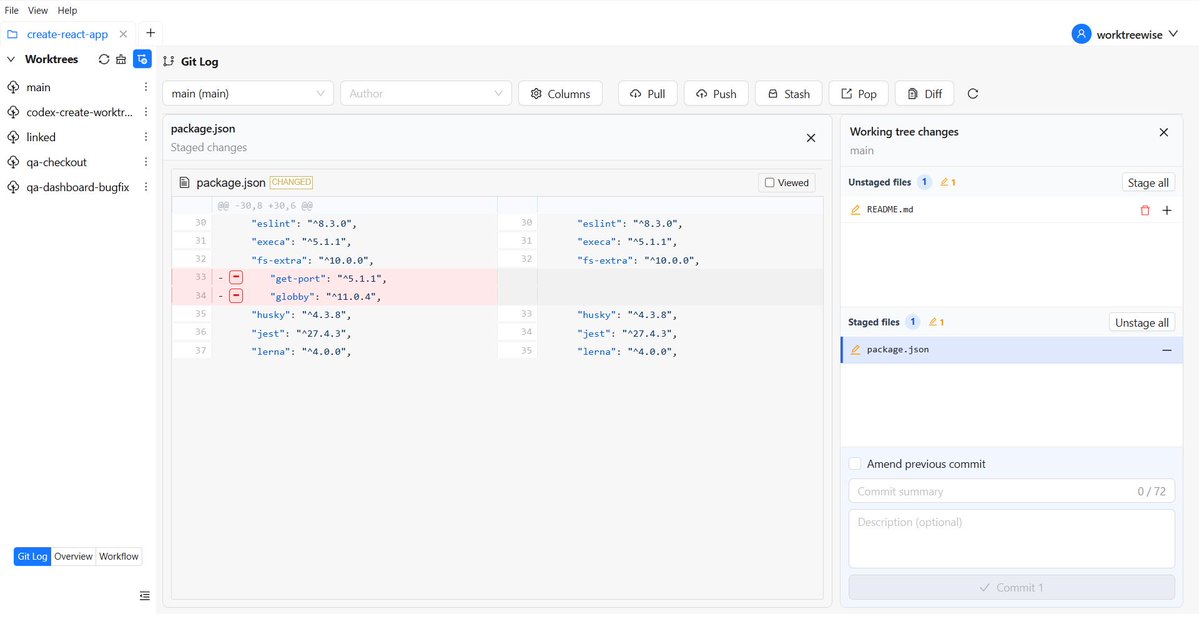The height and width of the screenshot is (619, 1199).
Task: Select the linked worktree
Action: [x=41, y=137]
